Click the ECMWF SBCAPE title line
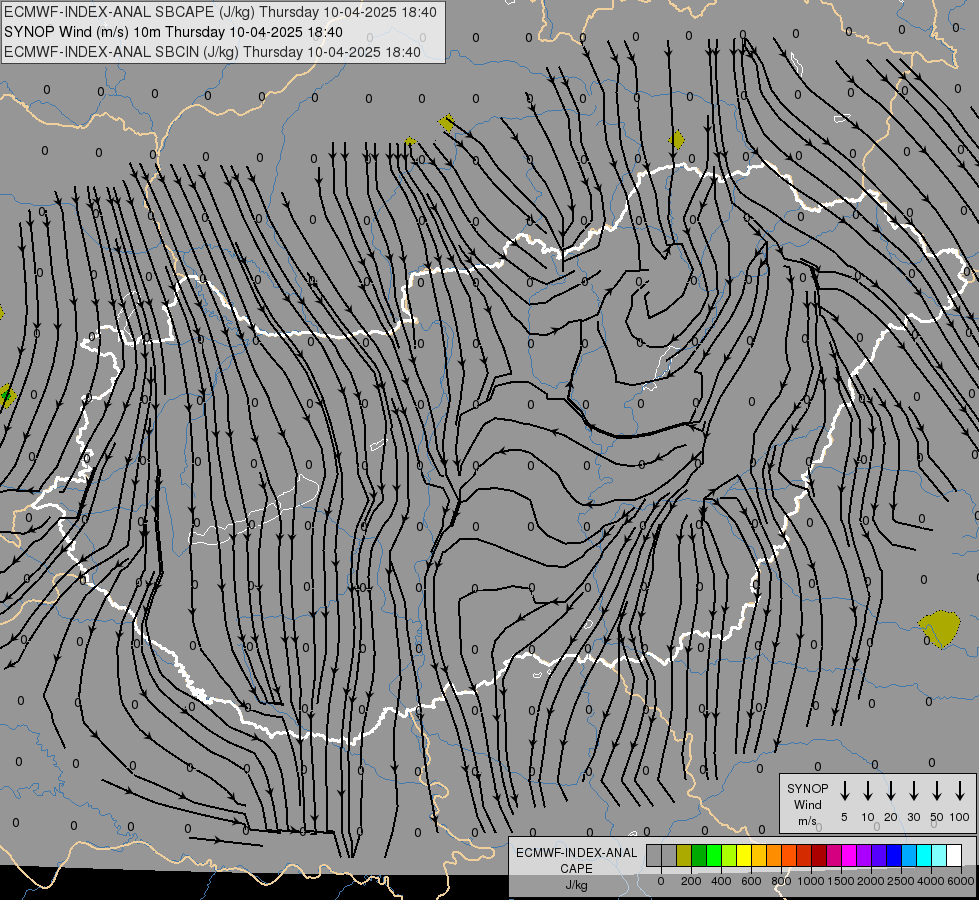Image resolution: width=979 pixels, height=900 pixels. pos(220,12)
